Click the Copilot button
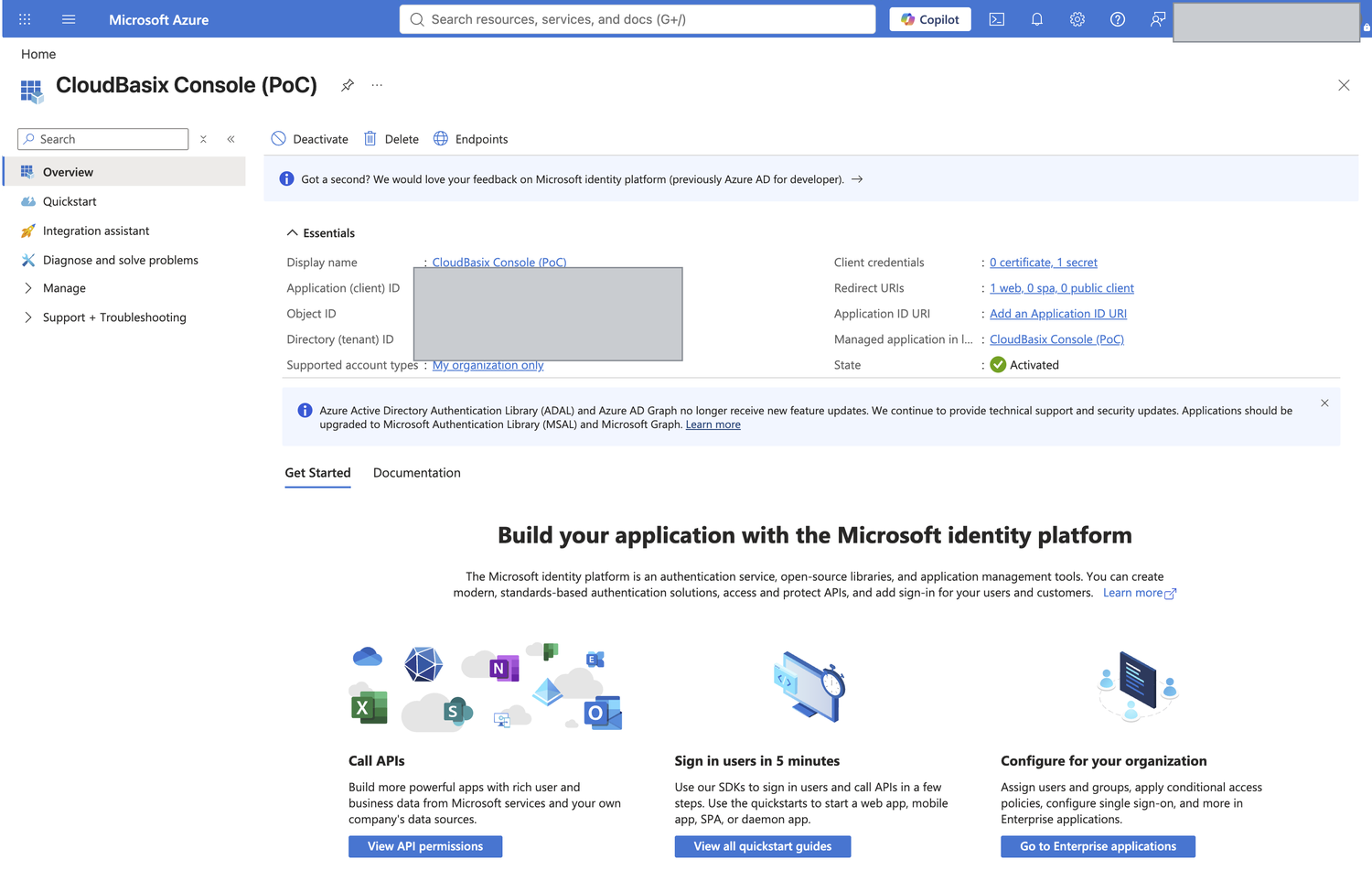 click(x=930, y=19)
